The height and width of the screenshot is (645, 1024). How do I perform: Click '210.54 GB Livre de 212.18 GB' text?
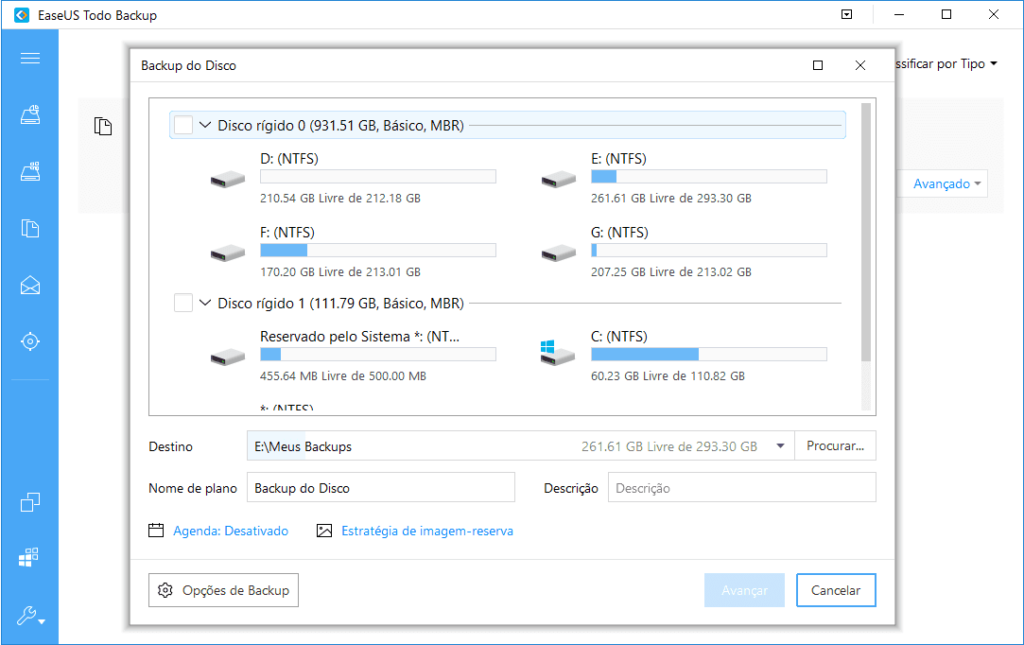pos(340,198)
